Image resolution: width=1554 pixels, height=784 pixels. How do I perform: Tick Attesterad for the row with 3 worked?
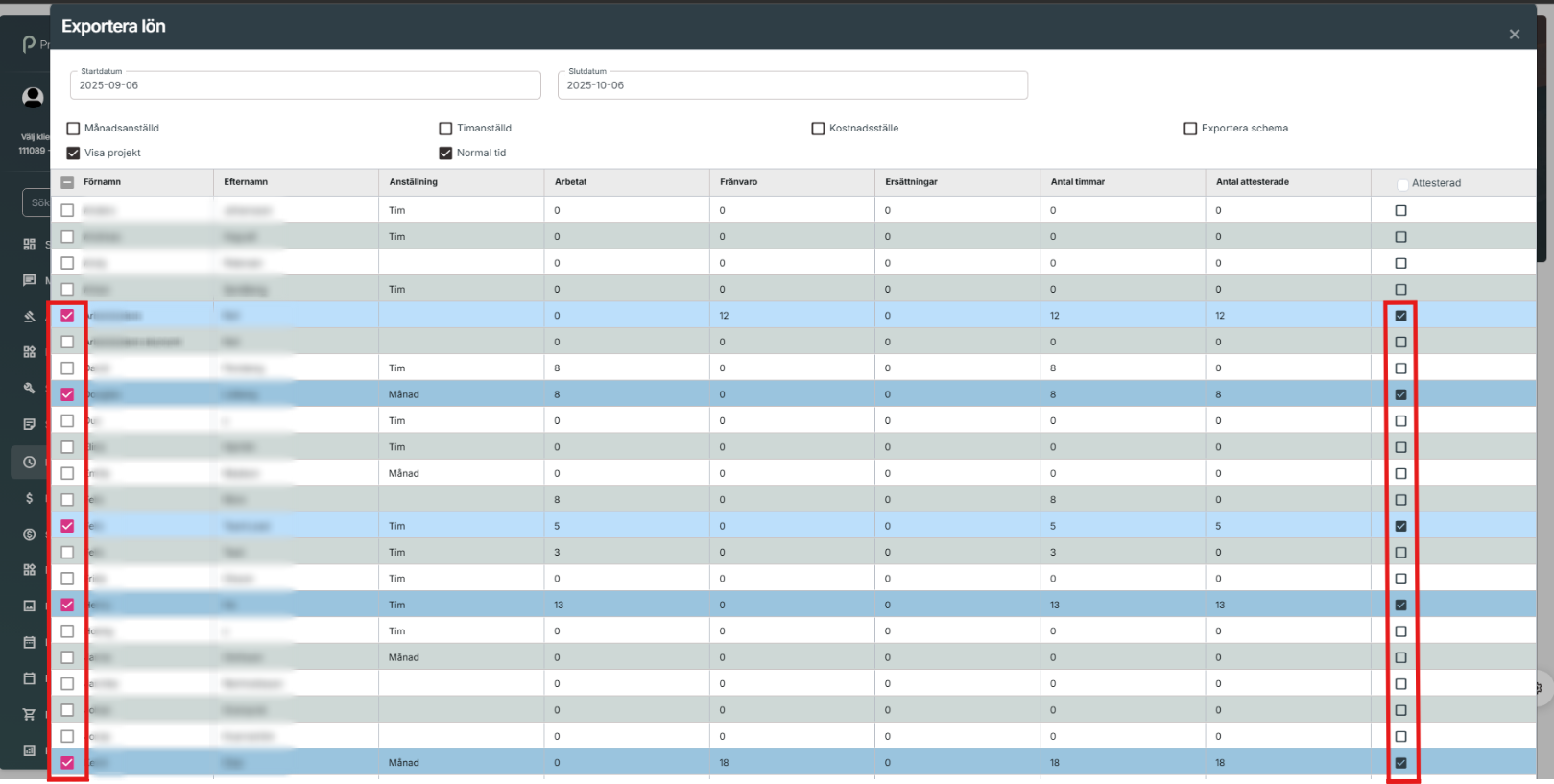click(x=1400, y=553)
